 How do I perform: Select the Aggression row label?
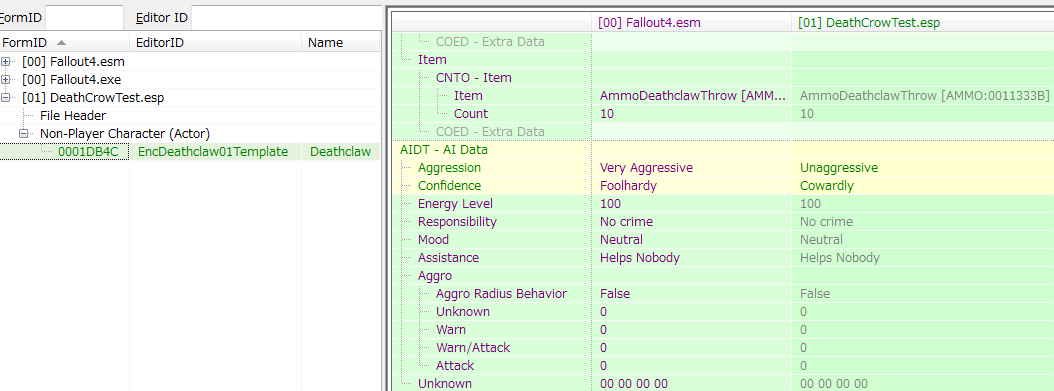449,168
